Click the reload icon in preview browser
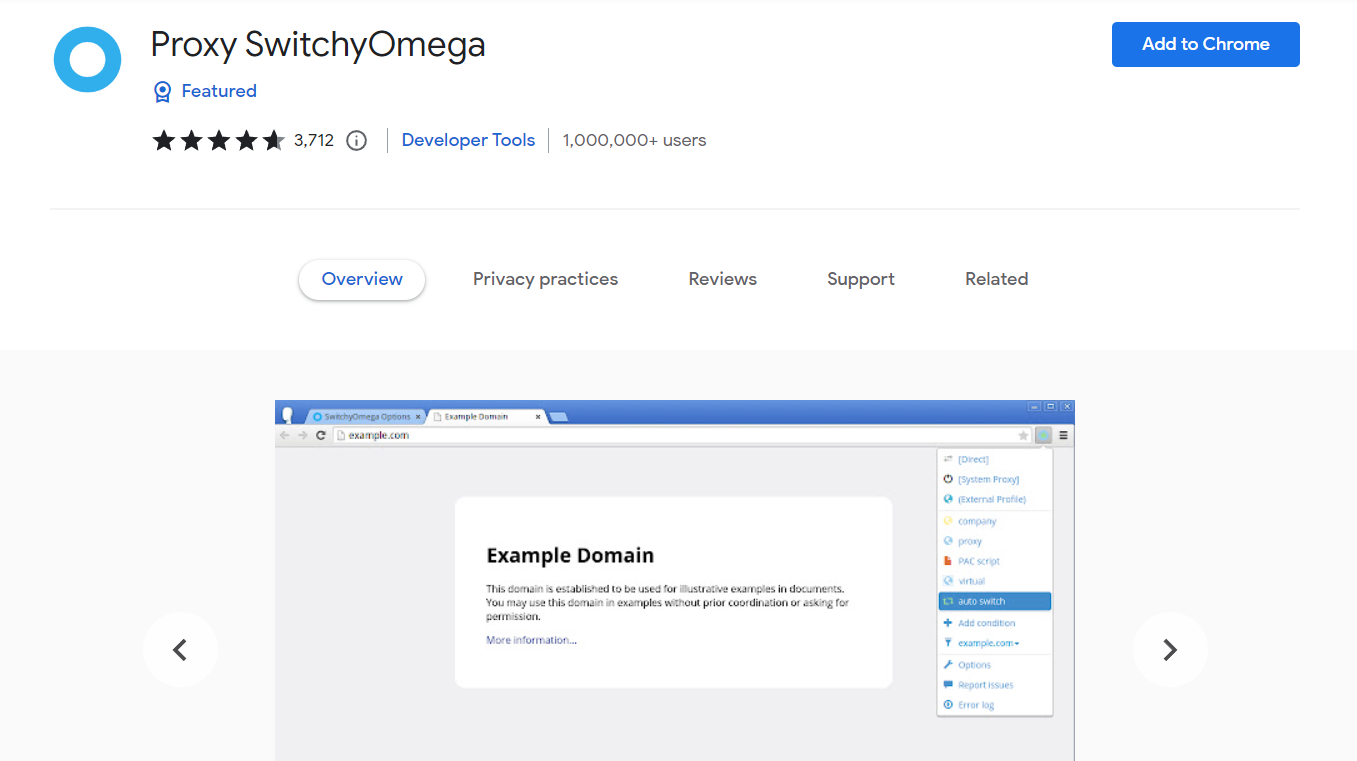 click(x=321, y=435)
